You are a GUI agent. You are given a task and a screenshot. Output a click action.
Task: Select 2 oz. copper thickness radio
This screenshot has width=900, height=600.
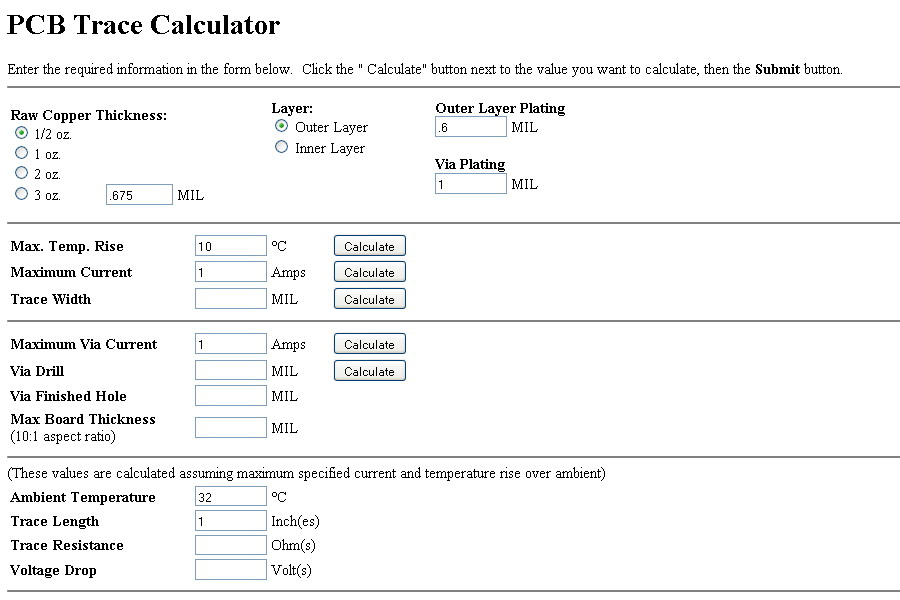coord(21,174)
